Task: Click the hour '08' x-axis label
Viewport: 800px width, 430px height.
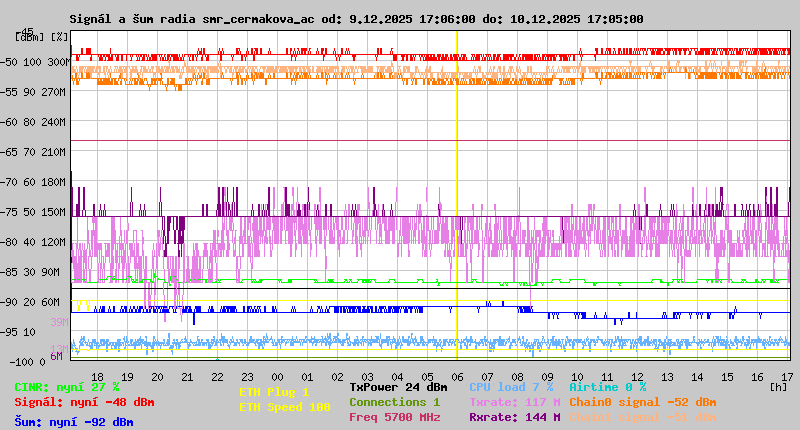Action: [x=517, y=377]
